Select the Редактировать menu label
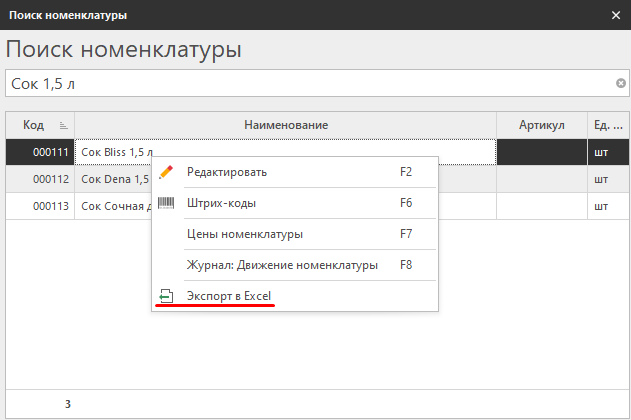This screenshot has height=420, width=631. (x=227, y=172)
